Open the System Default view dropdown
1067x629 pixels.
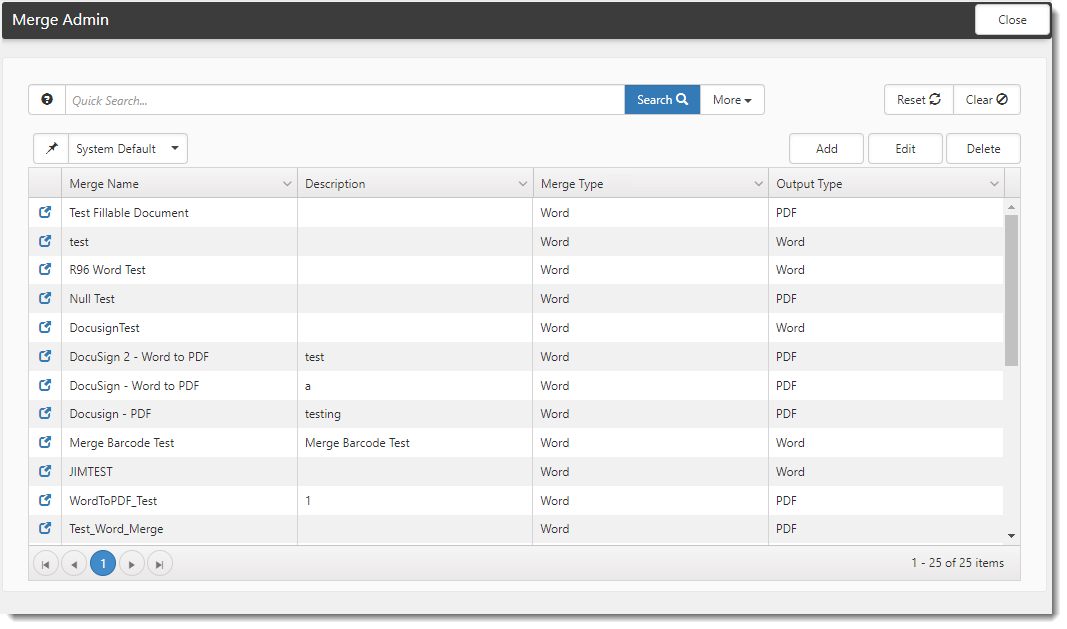[x=128, y=149]
